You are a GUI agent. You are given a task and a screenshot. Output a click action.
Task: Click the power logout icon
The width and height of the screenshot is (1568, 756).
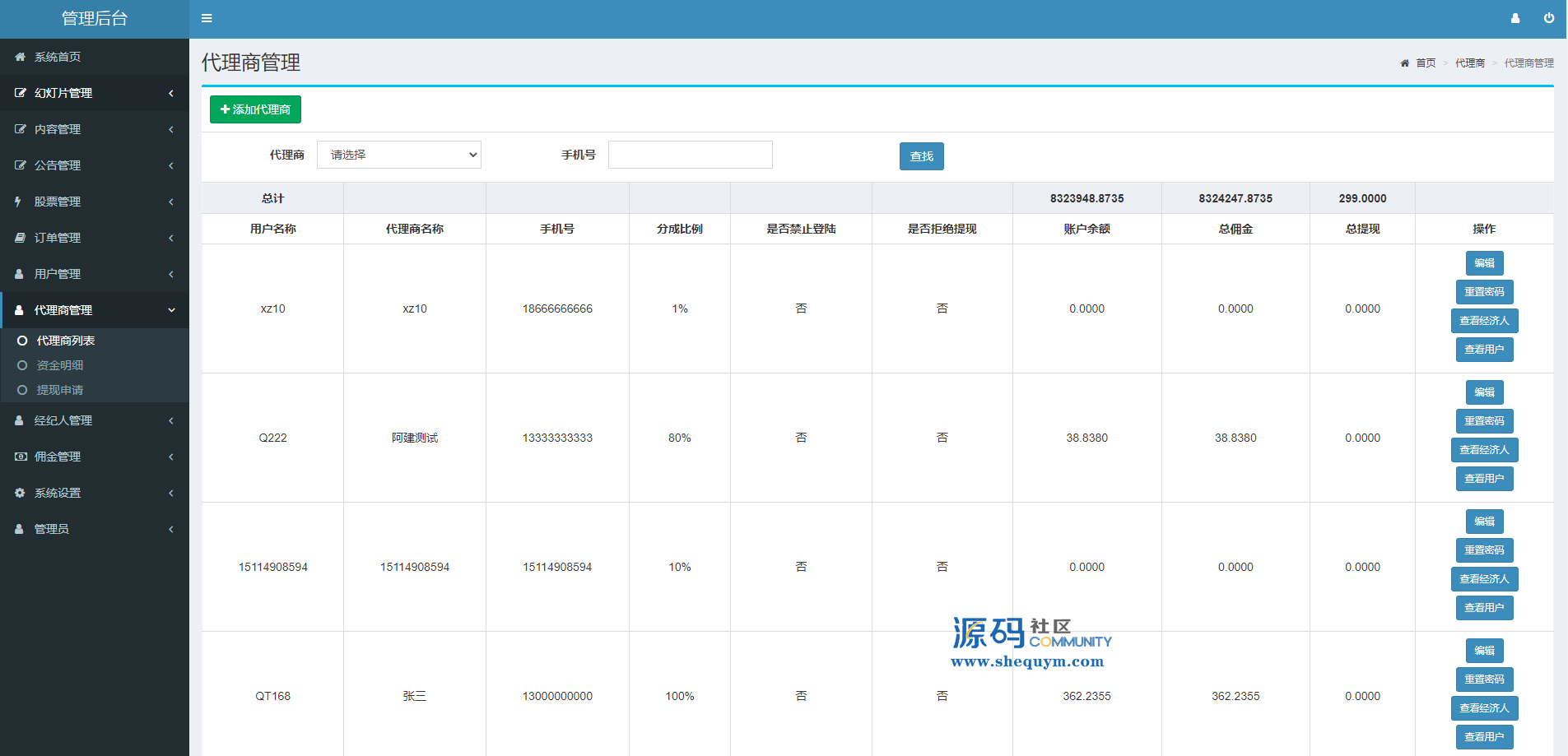(x=1549, y=18)
